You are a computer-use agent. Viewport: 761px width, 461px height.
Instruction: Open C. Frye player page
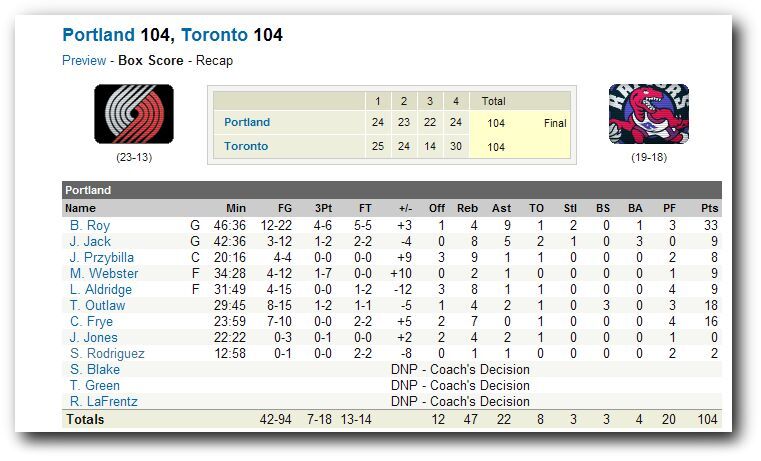click(91, 321)
